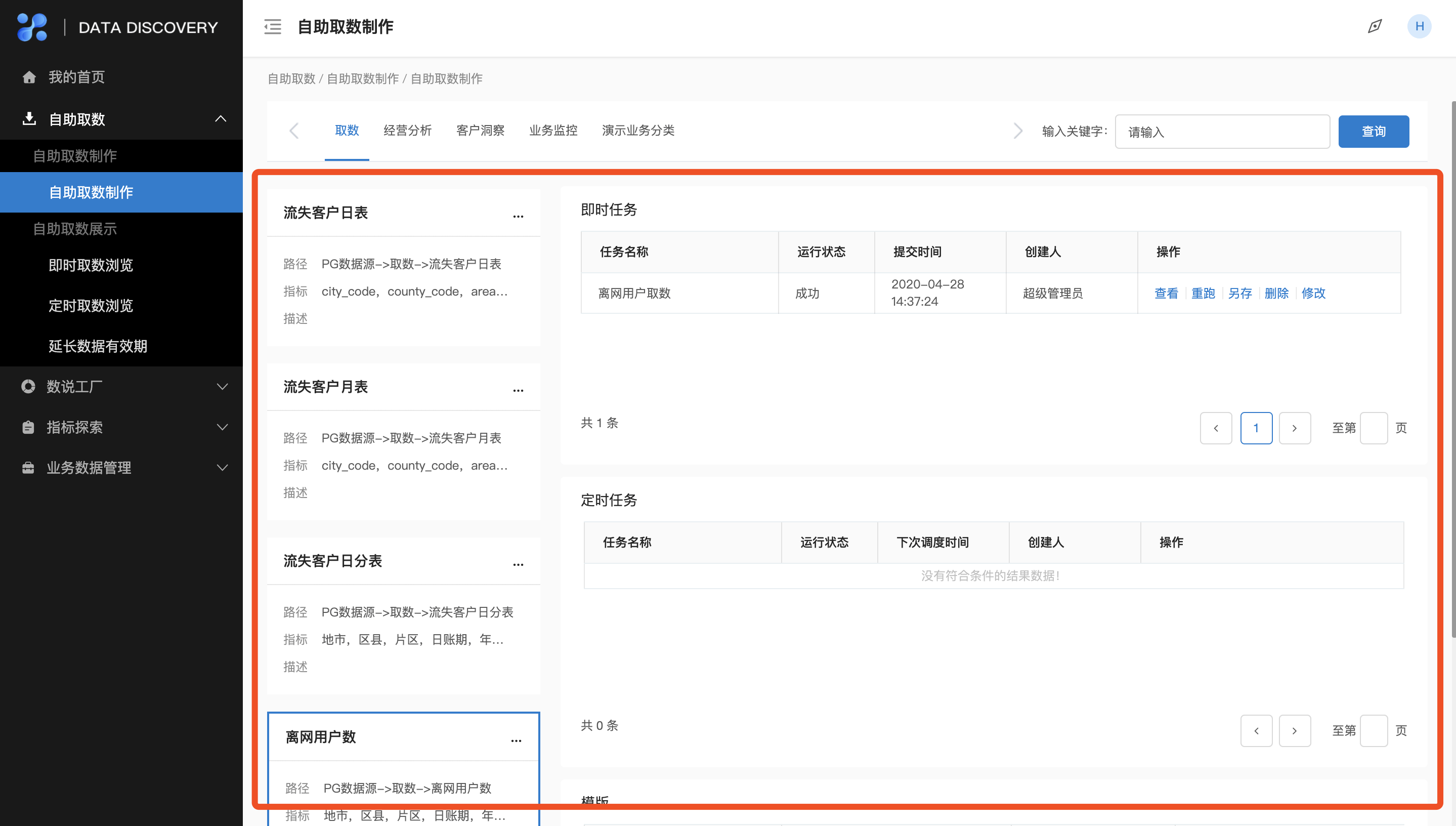Click 重跑 for 离网用户取数 task
This screenshot has width=1456, height=826.
[1203, 293]
